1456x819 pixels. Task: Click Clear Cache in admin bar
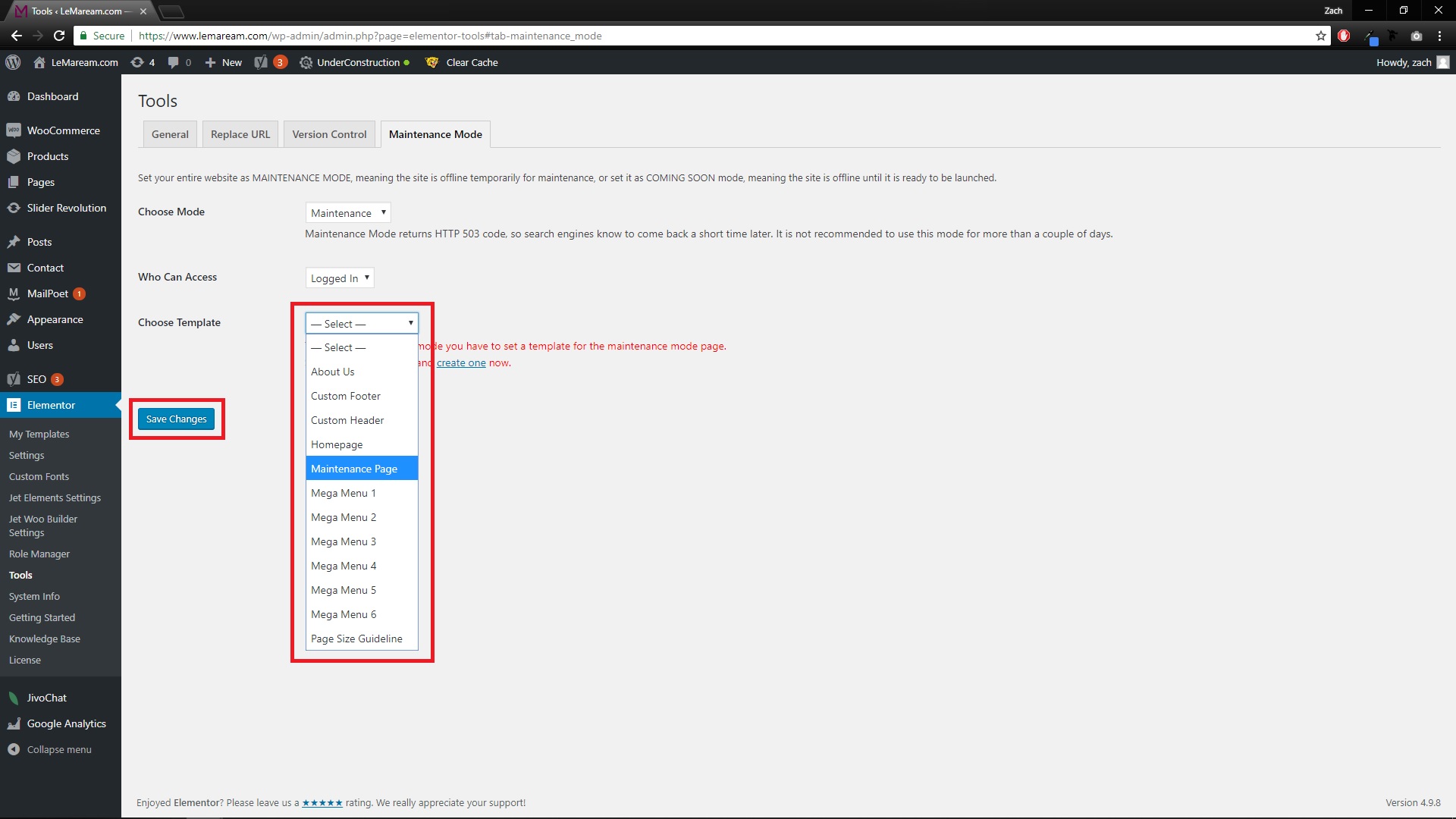coord(462,62)
